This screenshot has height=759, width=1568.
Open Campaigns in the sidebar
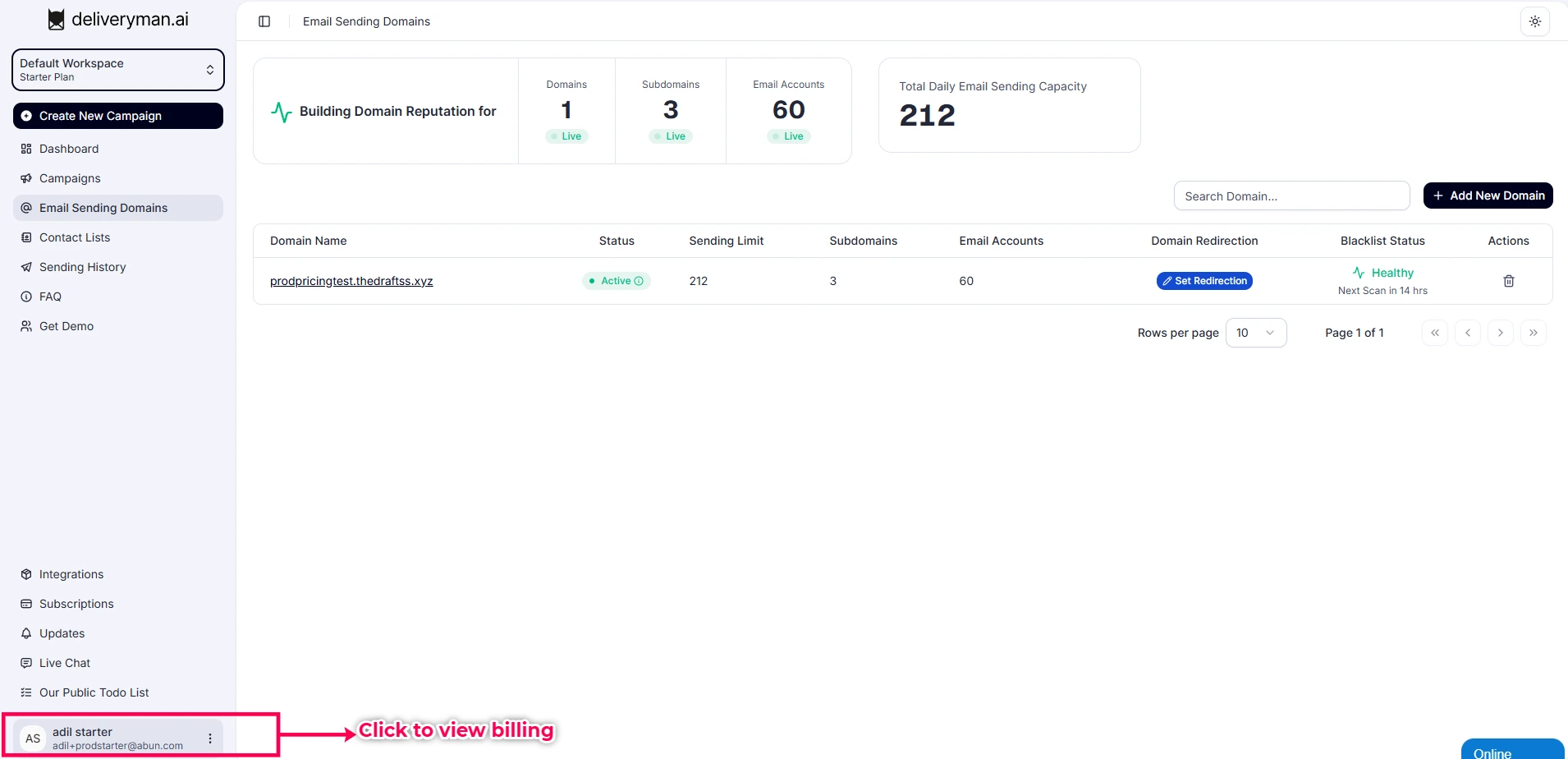(x=70, y=178)
